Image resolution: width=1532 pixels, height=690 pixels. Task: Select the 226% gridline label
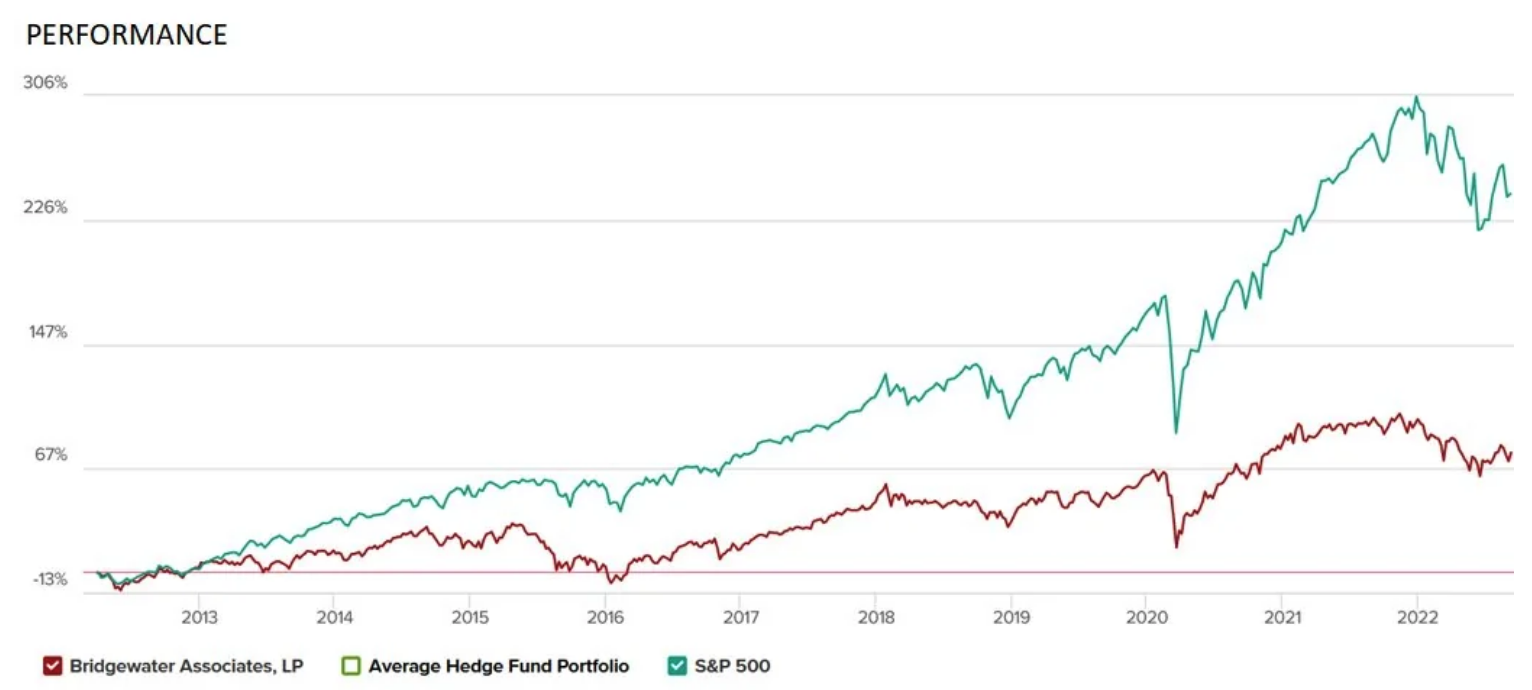46,208
